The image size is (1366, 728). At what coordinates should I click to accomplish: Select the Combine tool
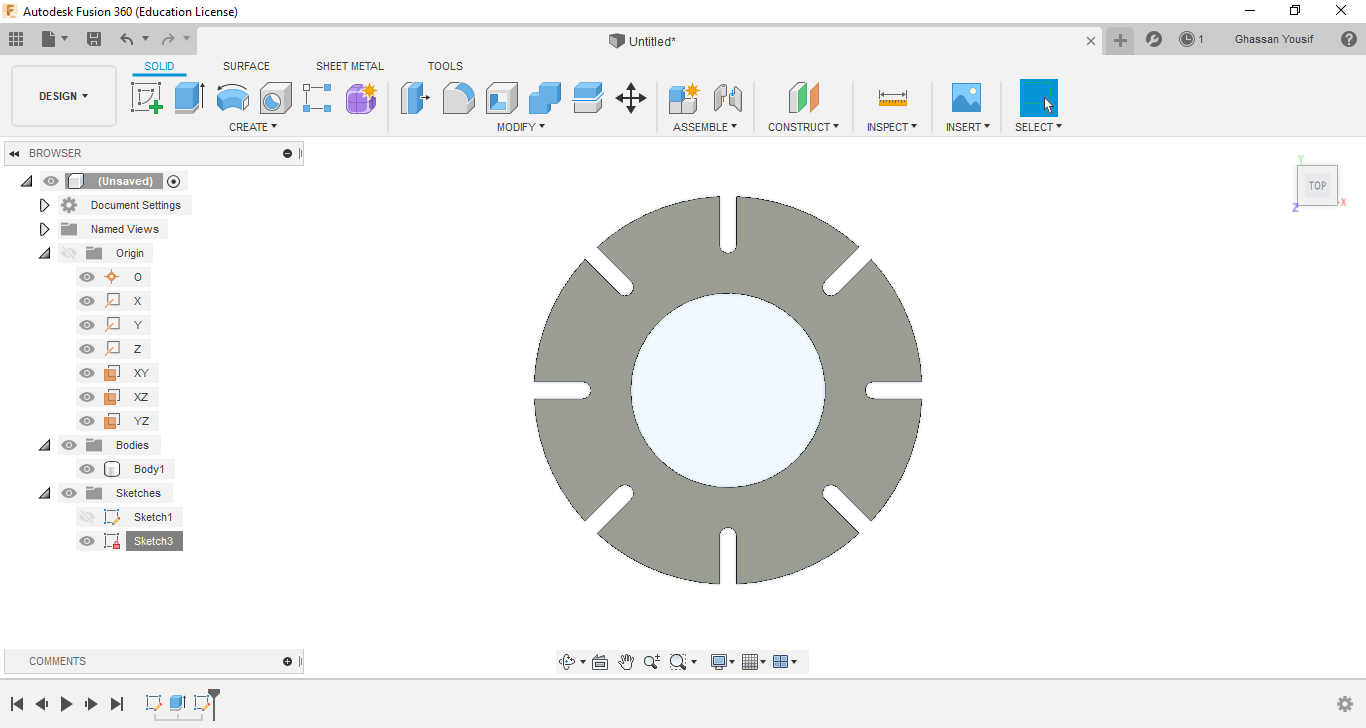click(545, 98)
